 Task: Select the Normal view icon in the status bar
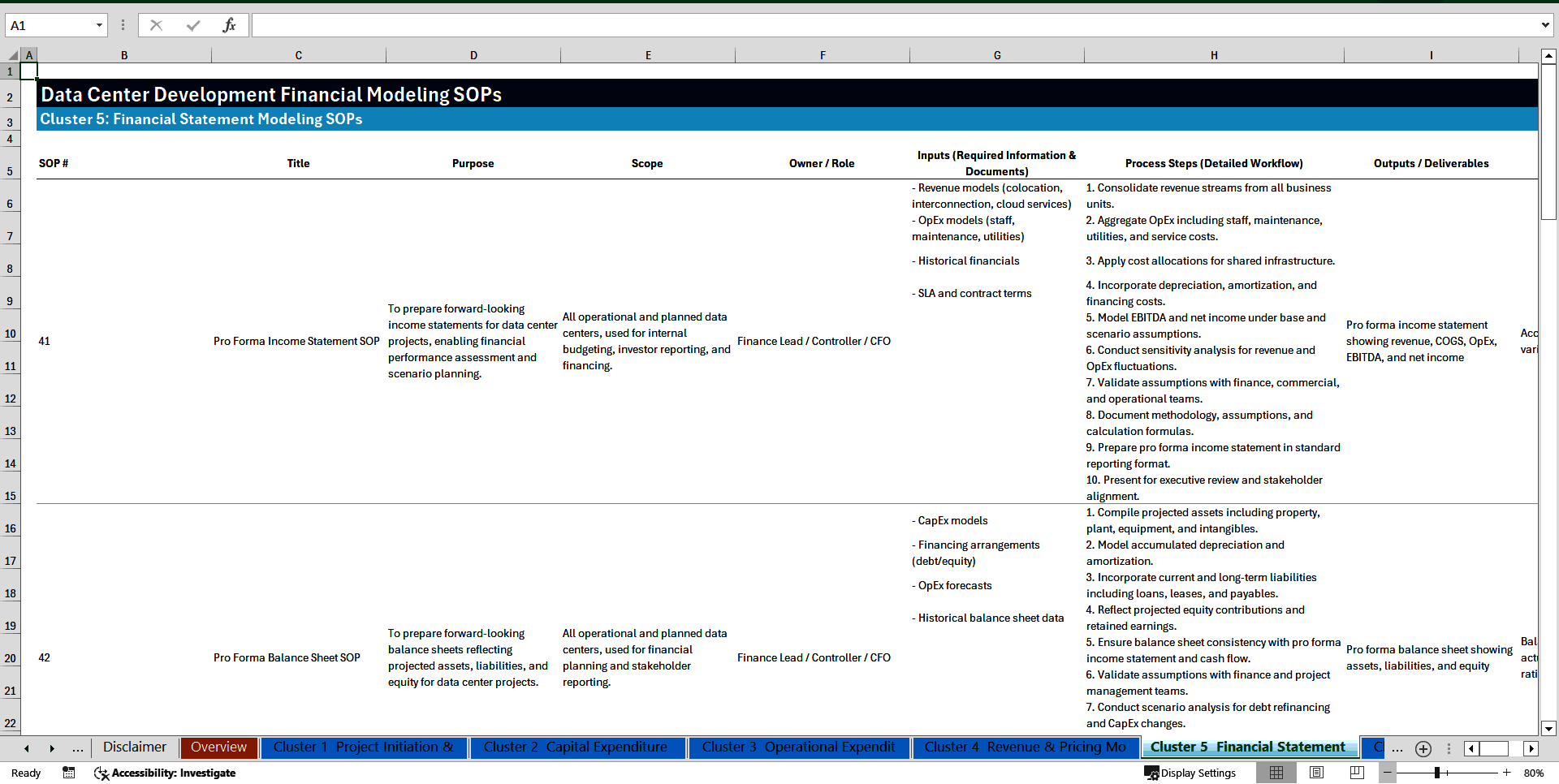1276,773
